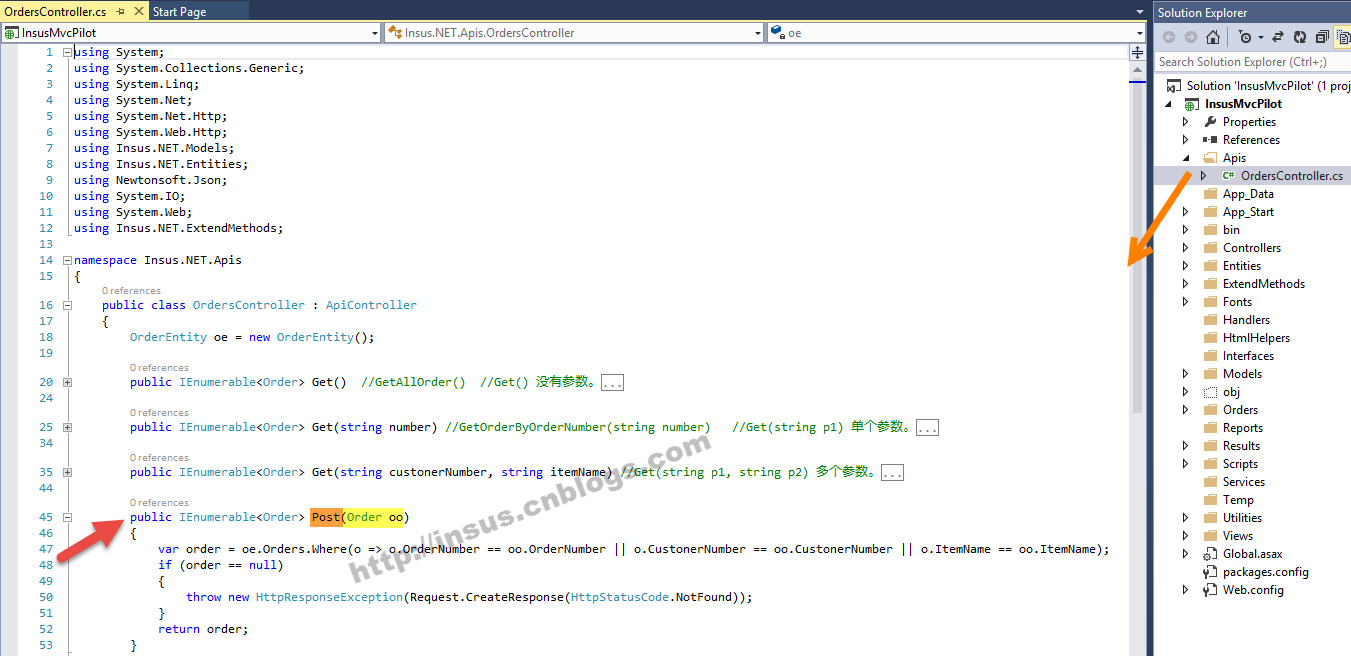
Task: Click '0 references' above Get() method
Action: point(159,368)
